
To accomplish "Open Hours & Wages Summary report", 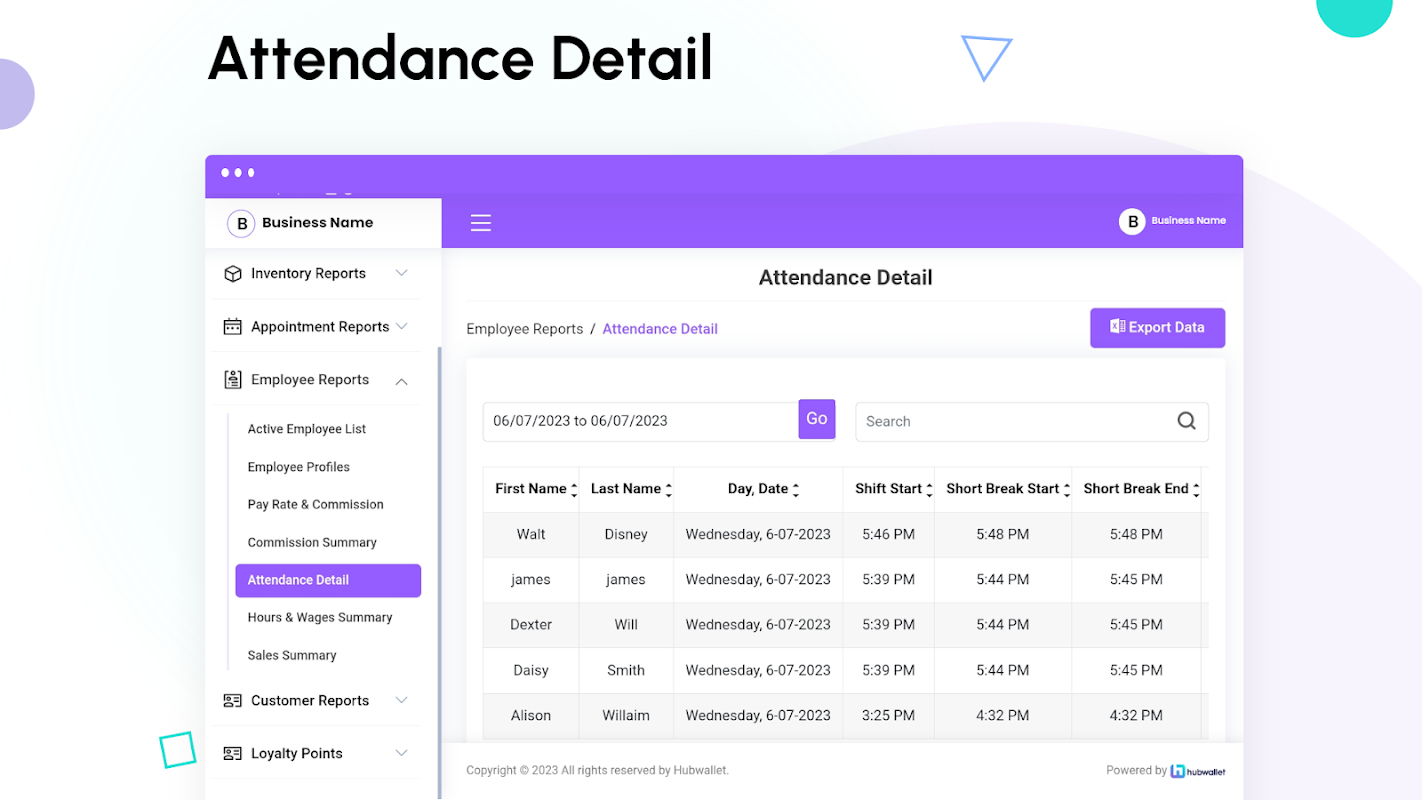I will [320, 618].
